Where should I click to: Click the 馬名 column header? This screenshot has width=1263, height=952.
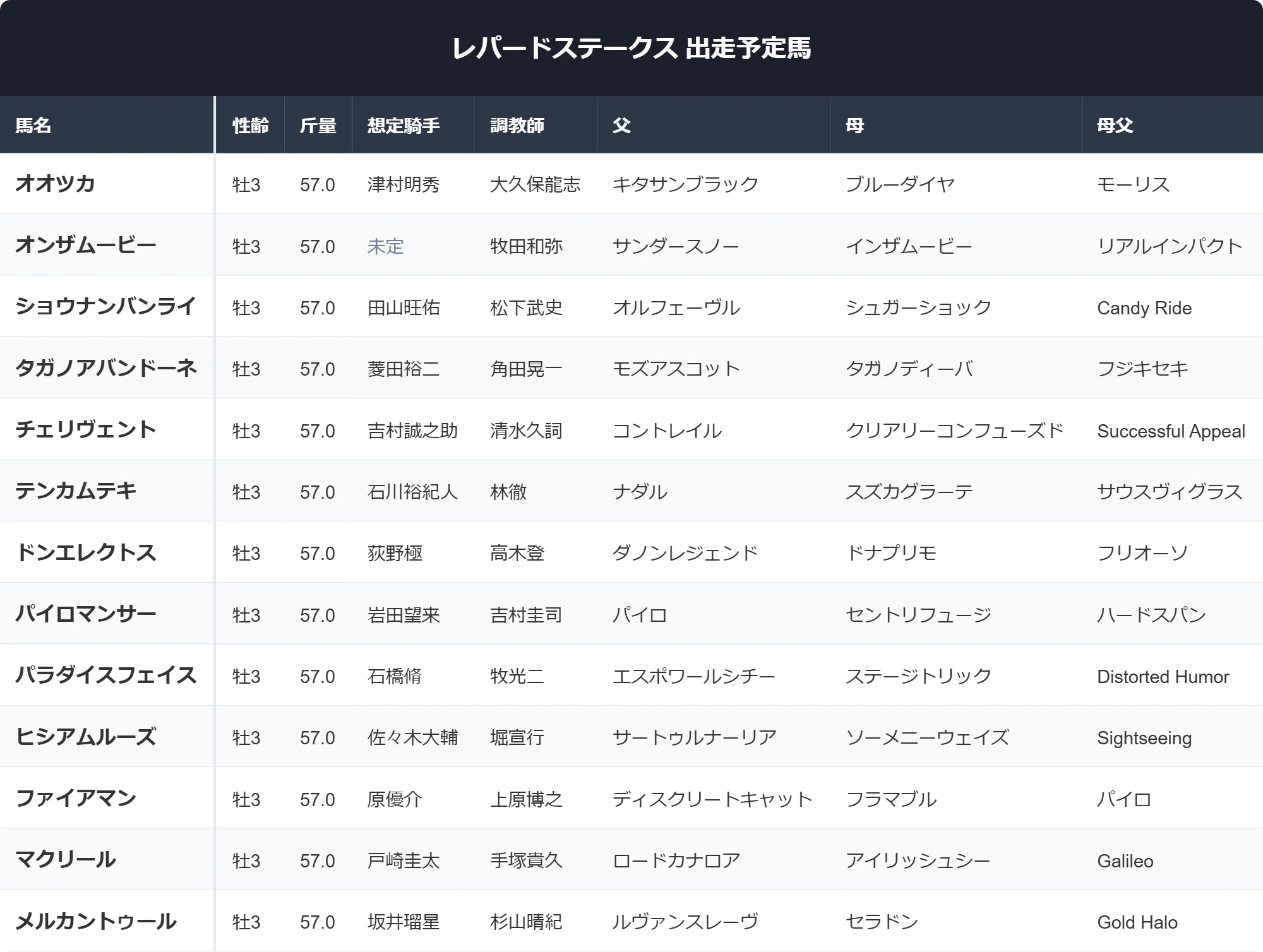coord(33,126)
